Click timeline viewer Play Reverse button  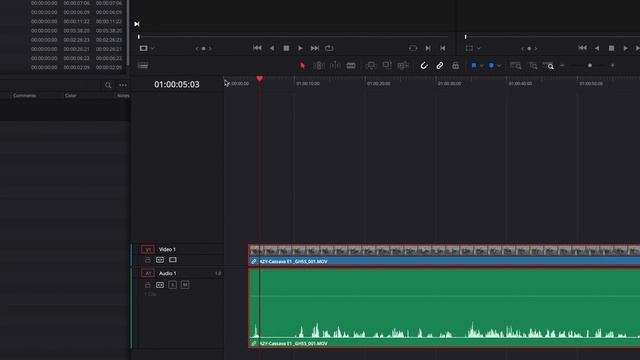(597, 48)
